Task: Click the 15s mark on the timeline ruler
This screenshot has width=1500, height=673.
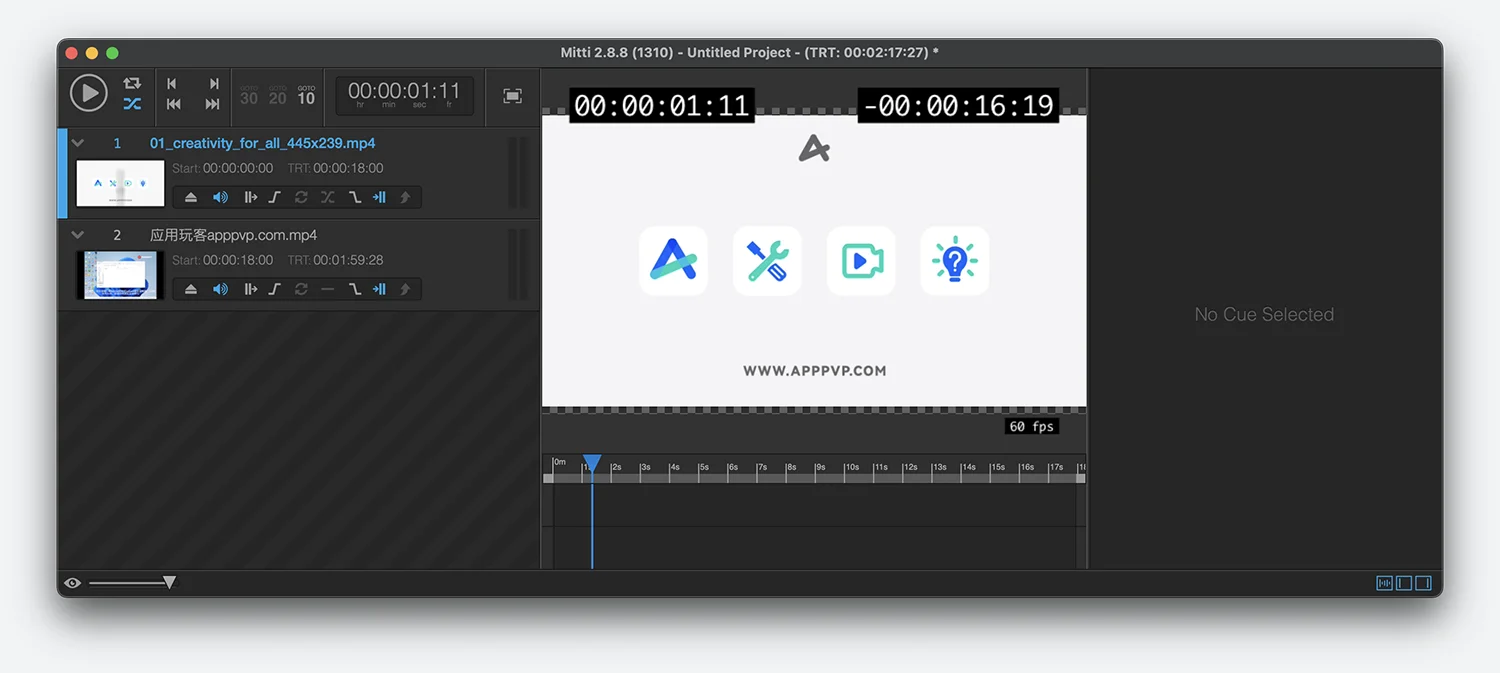Action: (x=998, y=467)
